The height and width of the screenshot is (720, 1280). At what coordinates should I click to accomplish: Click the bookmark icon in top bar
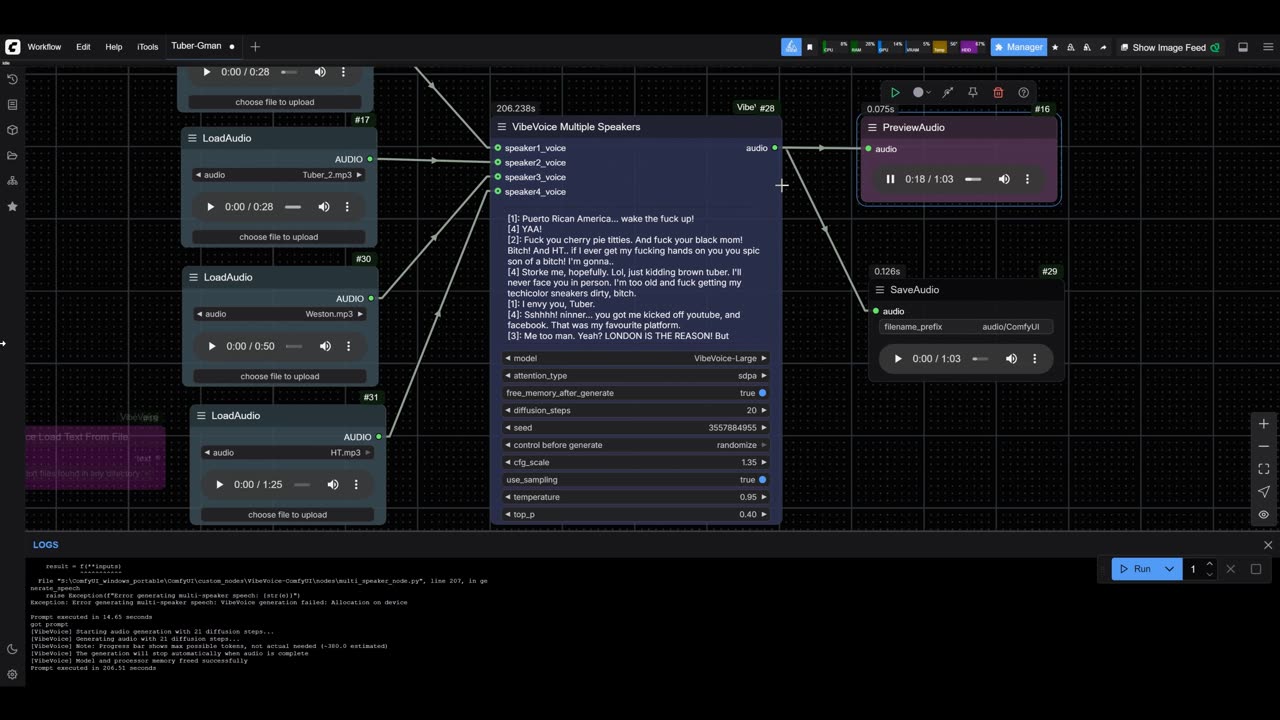click(810, 47)
